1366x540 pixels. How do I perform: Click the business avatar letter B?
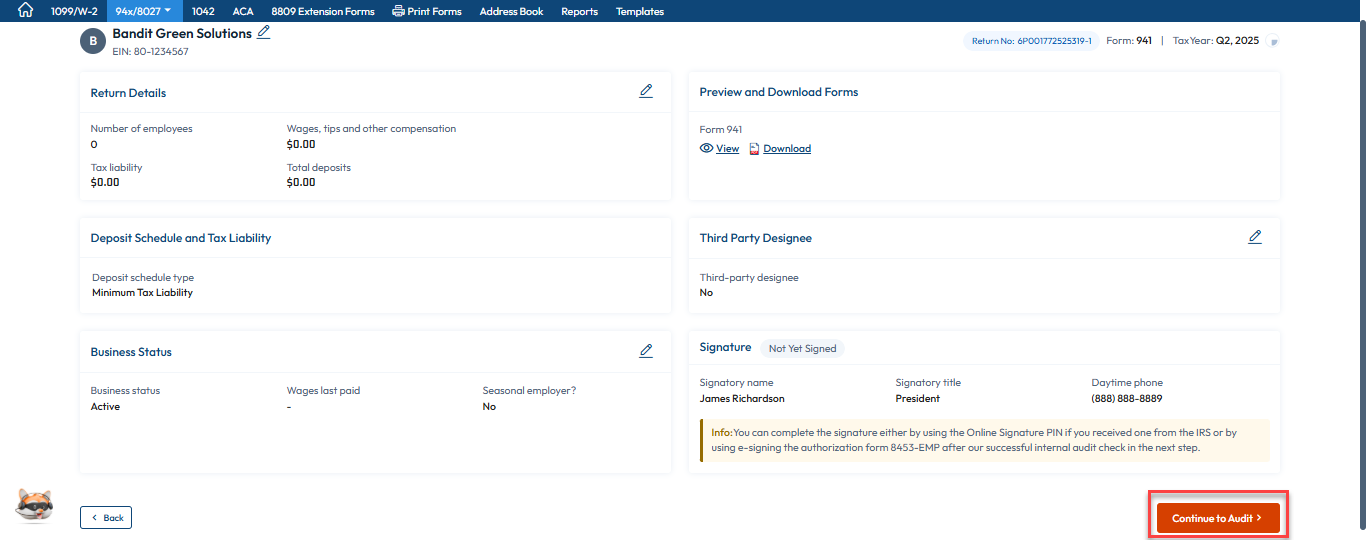[93, 40]
